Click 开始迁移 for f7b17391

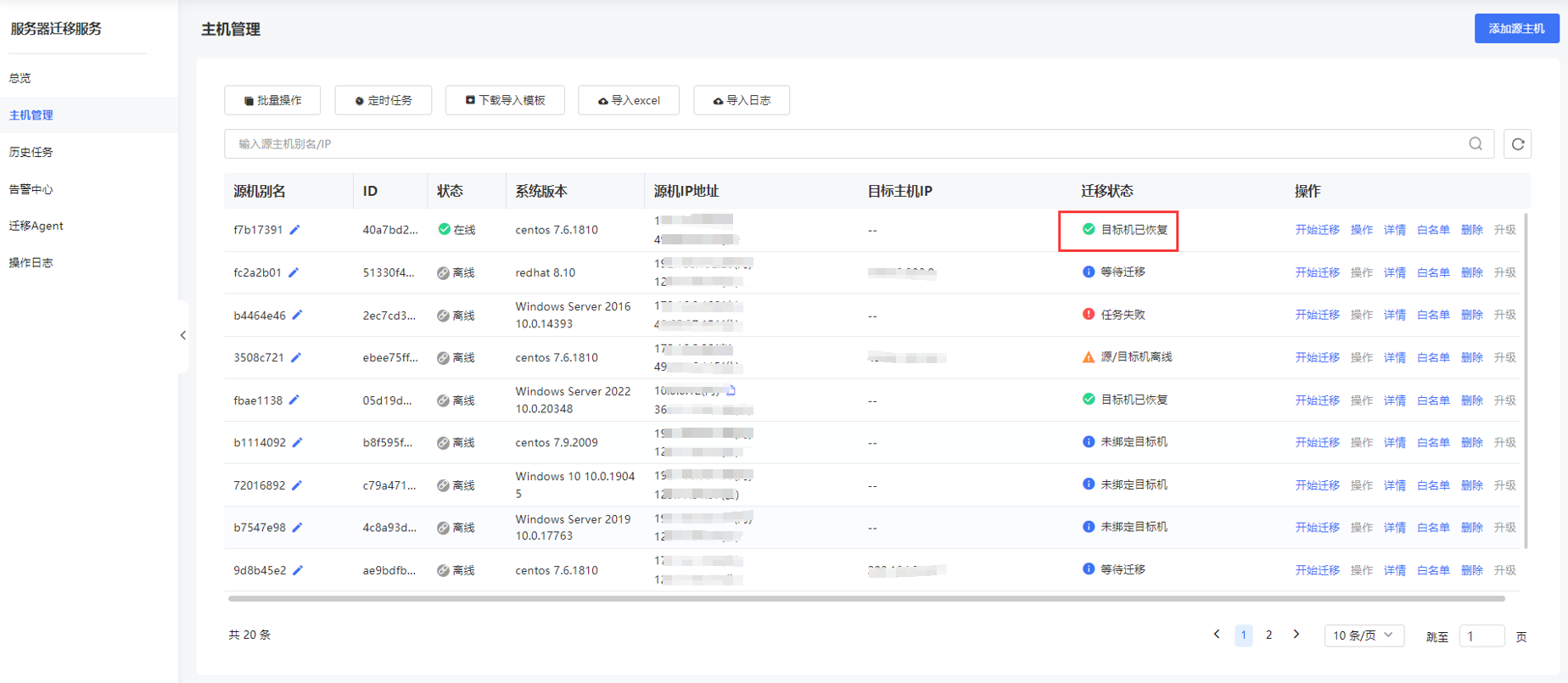[x=1317, y=230]
